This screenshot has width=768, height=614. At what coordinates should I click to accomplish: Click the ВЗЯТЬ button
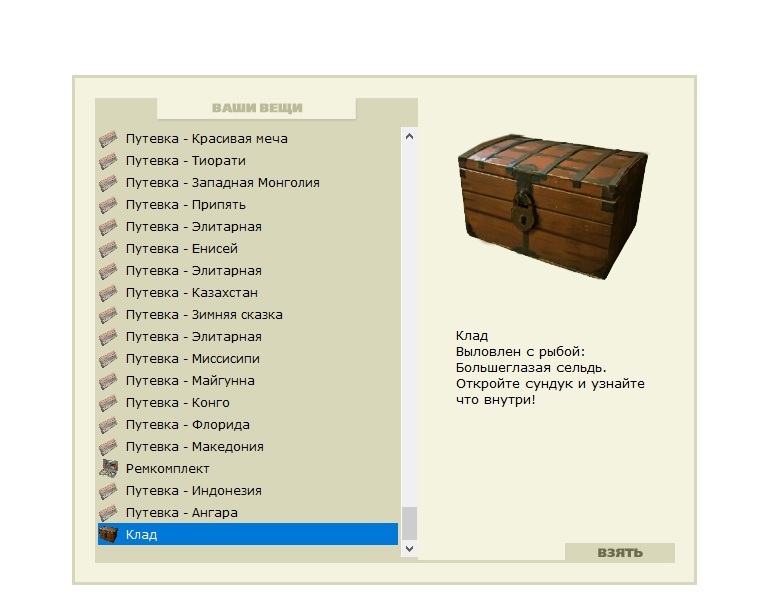click(x=620, y=553)
